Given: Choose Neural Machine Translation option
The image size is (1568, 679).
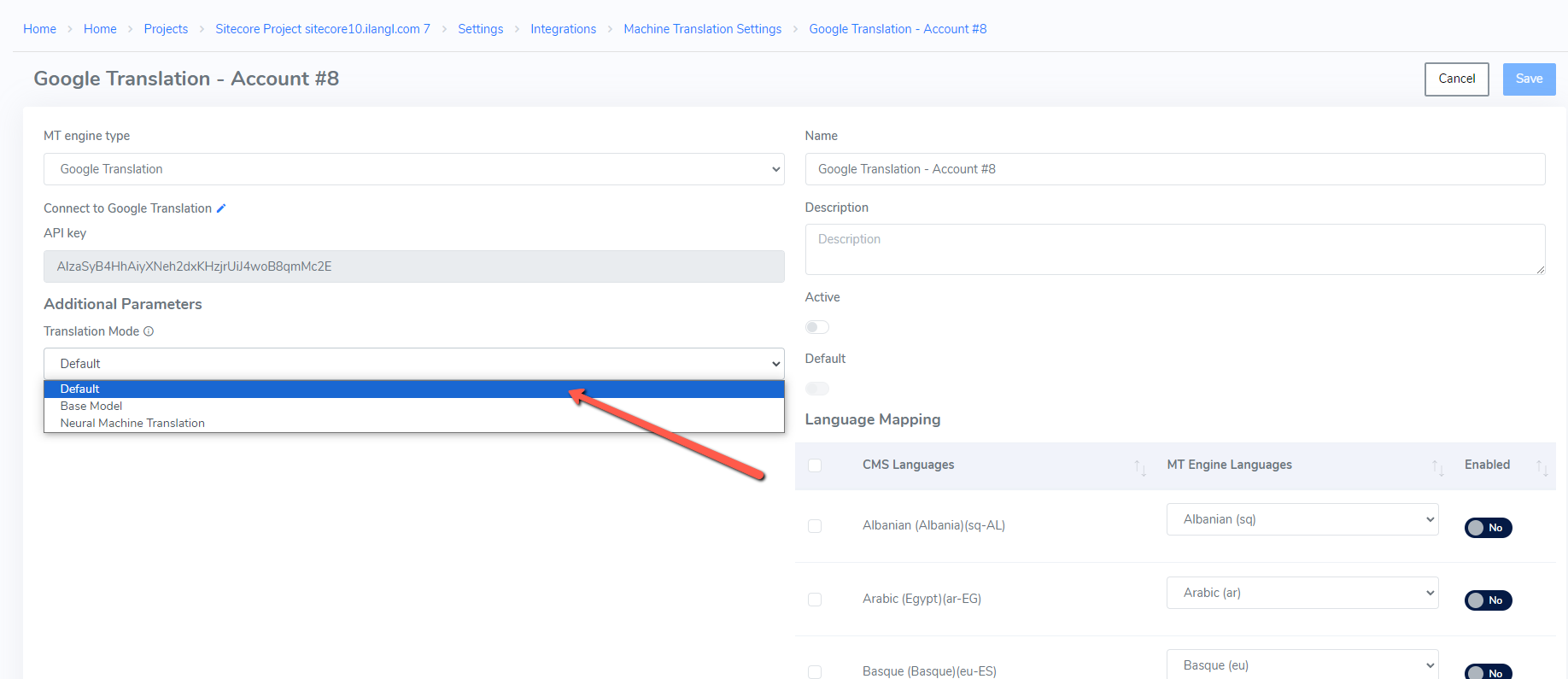Looking at the screenshot, I should coord(414,423).
